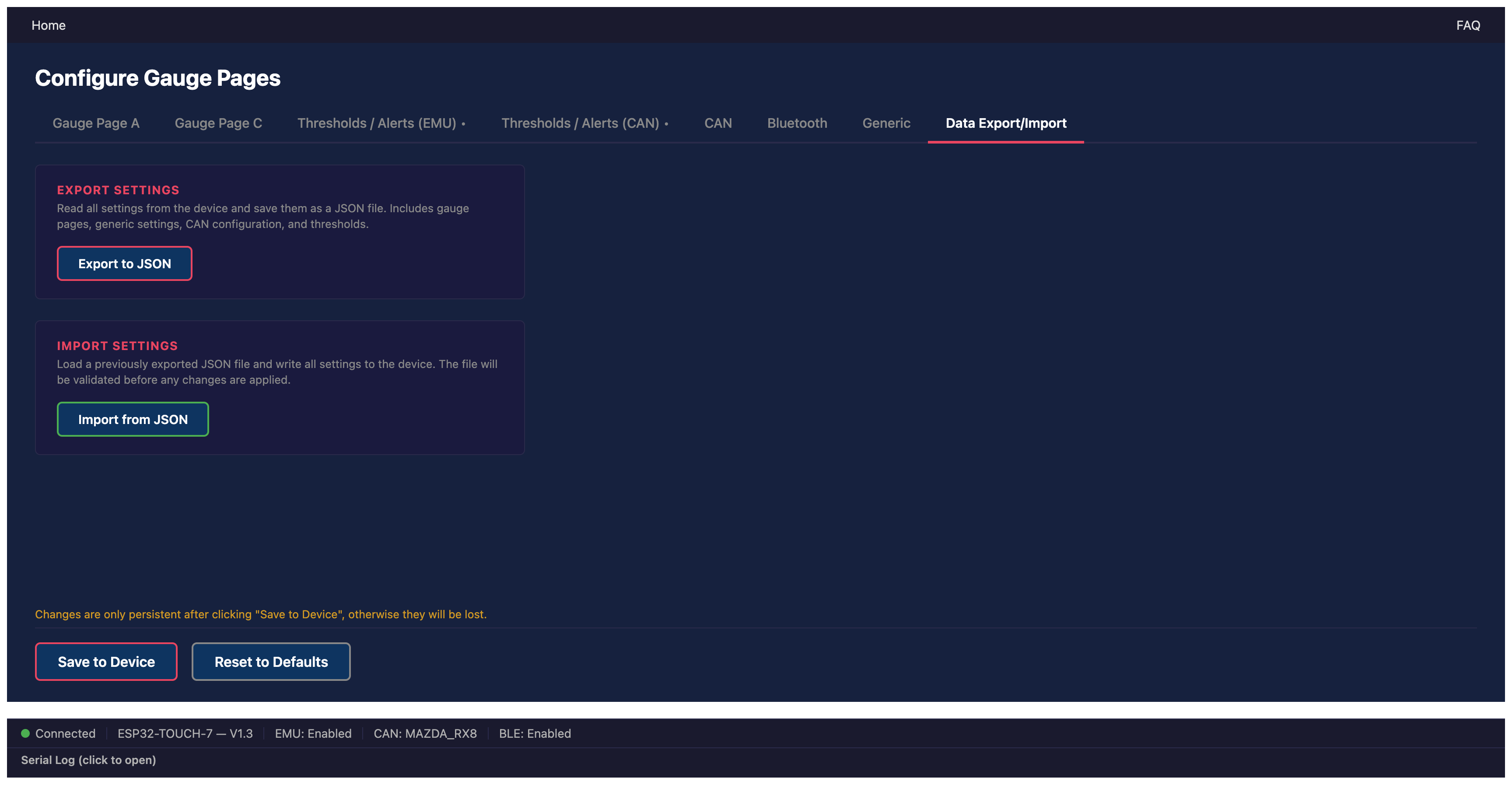
Task: Click Save to Device
Action: (x=106, y=662)
